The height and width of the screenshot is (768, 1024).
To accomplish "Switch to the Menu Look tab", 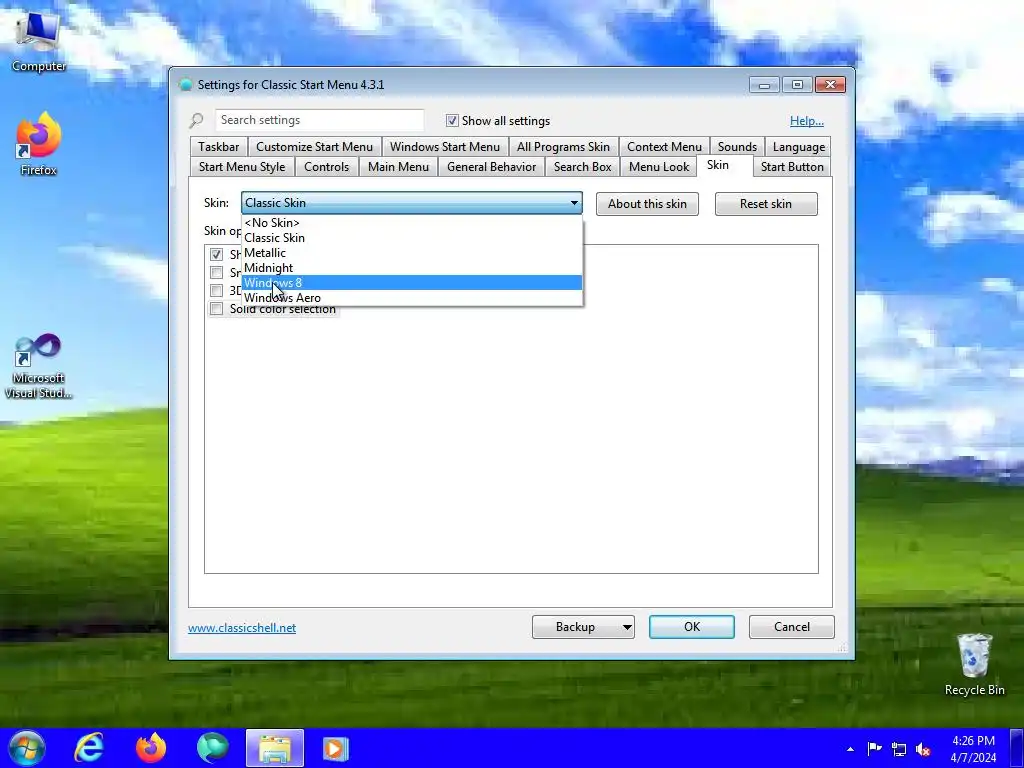I will [659, 167].
